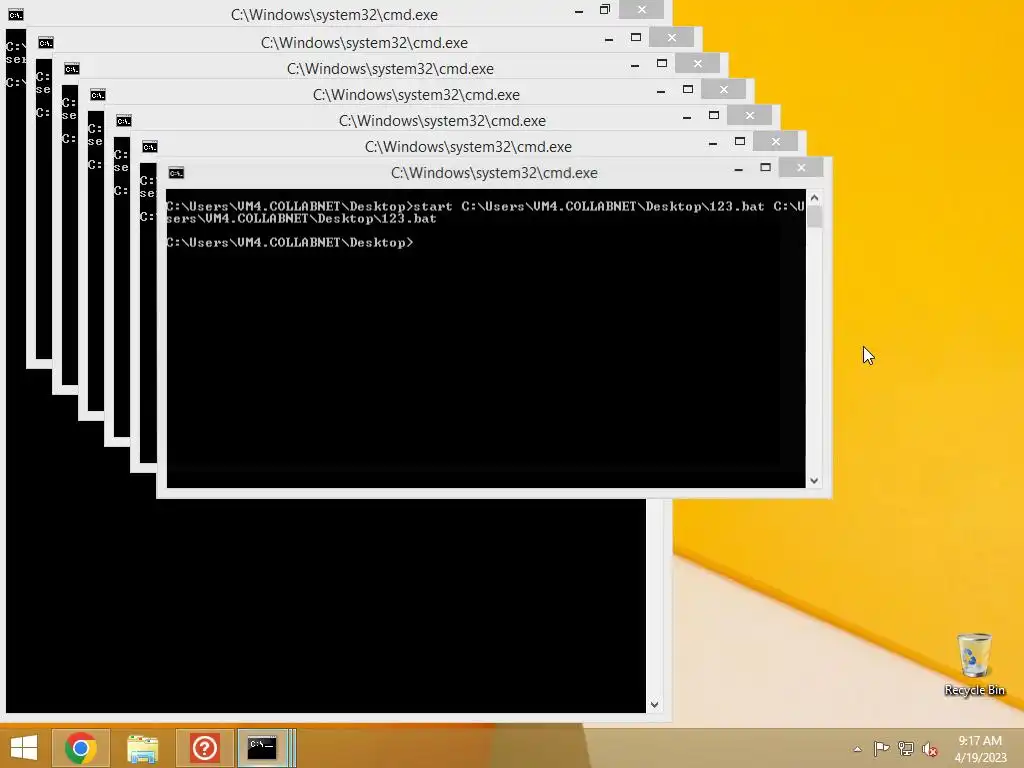Close the third-from-back cmd.exe window
The width and height of the screenshot is (1024, 768).
tap(698, 63)
